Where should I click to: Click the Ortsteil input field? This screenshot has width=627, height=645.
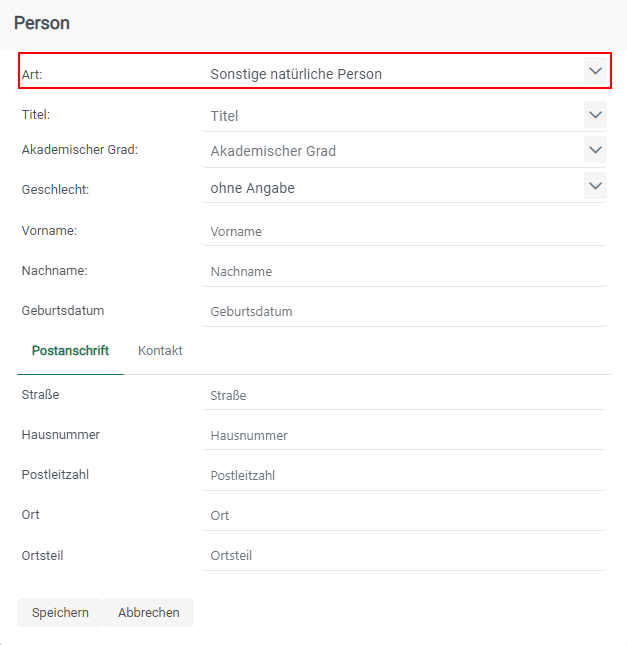[x=403, y=556]
